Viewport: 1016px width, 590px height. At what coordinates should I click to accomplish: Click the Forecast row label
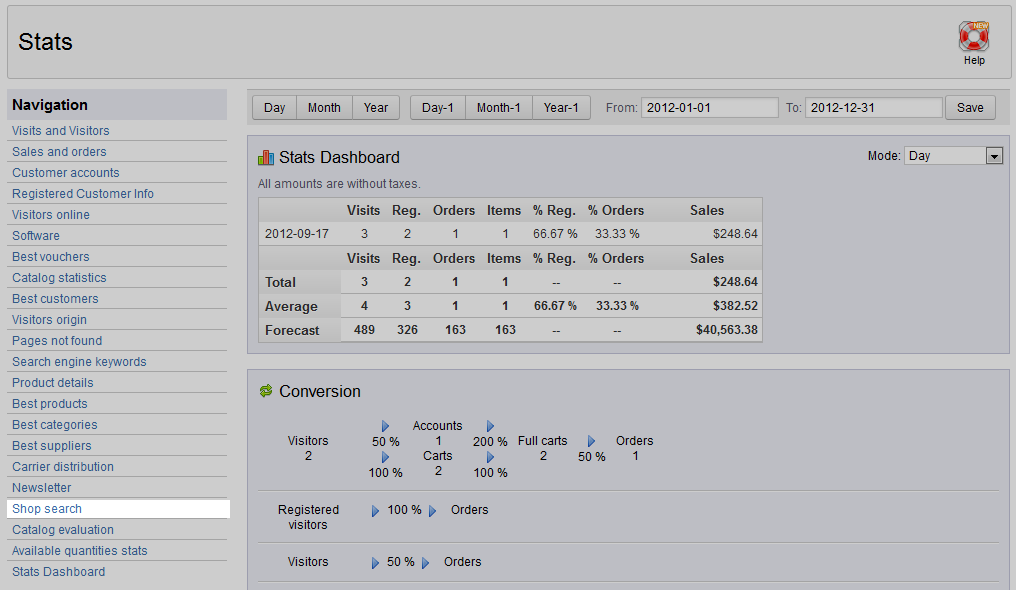[x=292, y=330]
